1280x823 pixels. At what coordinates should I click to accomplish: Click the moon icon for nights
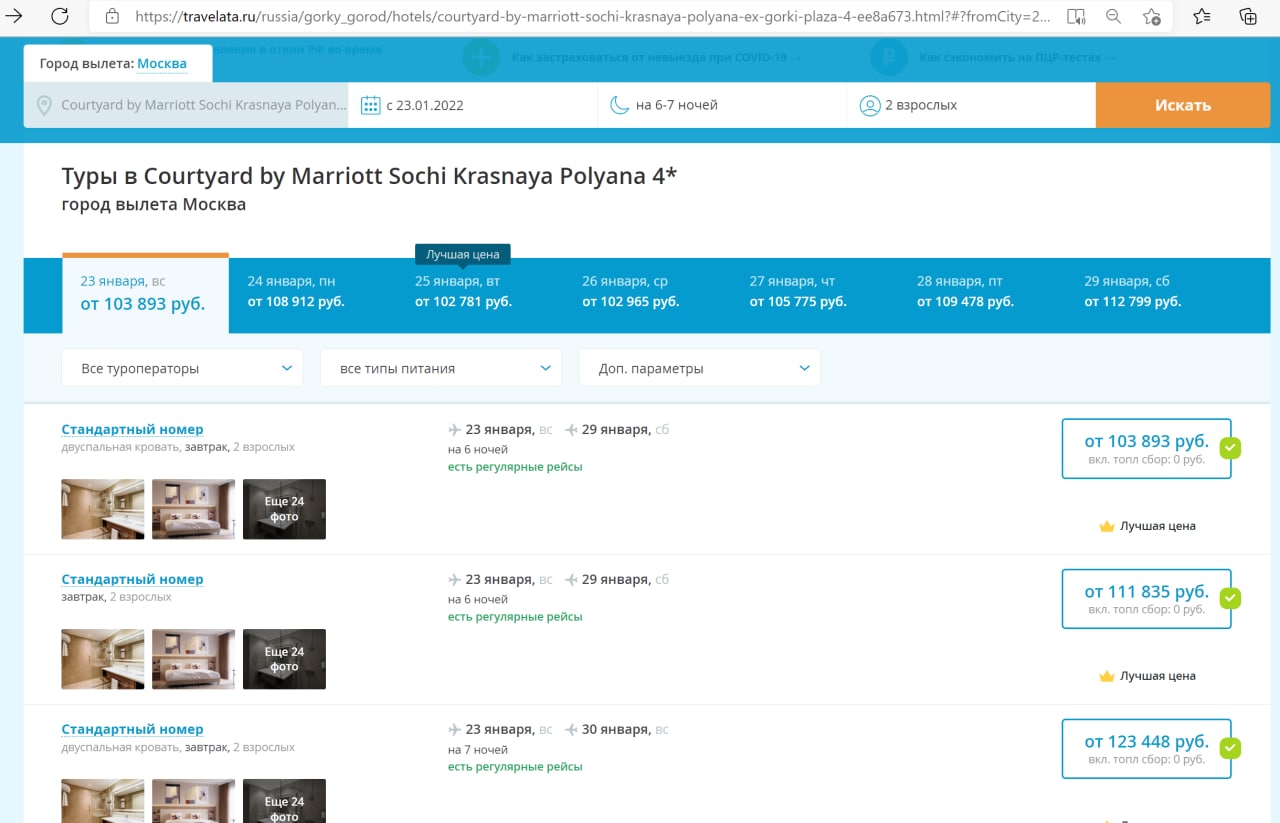(620, 105)
